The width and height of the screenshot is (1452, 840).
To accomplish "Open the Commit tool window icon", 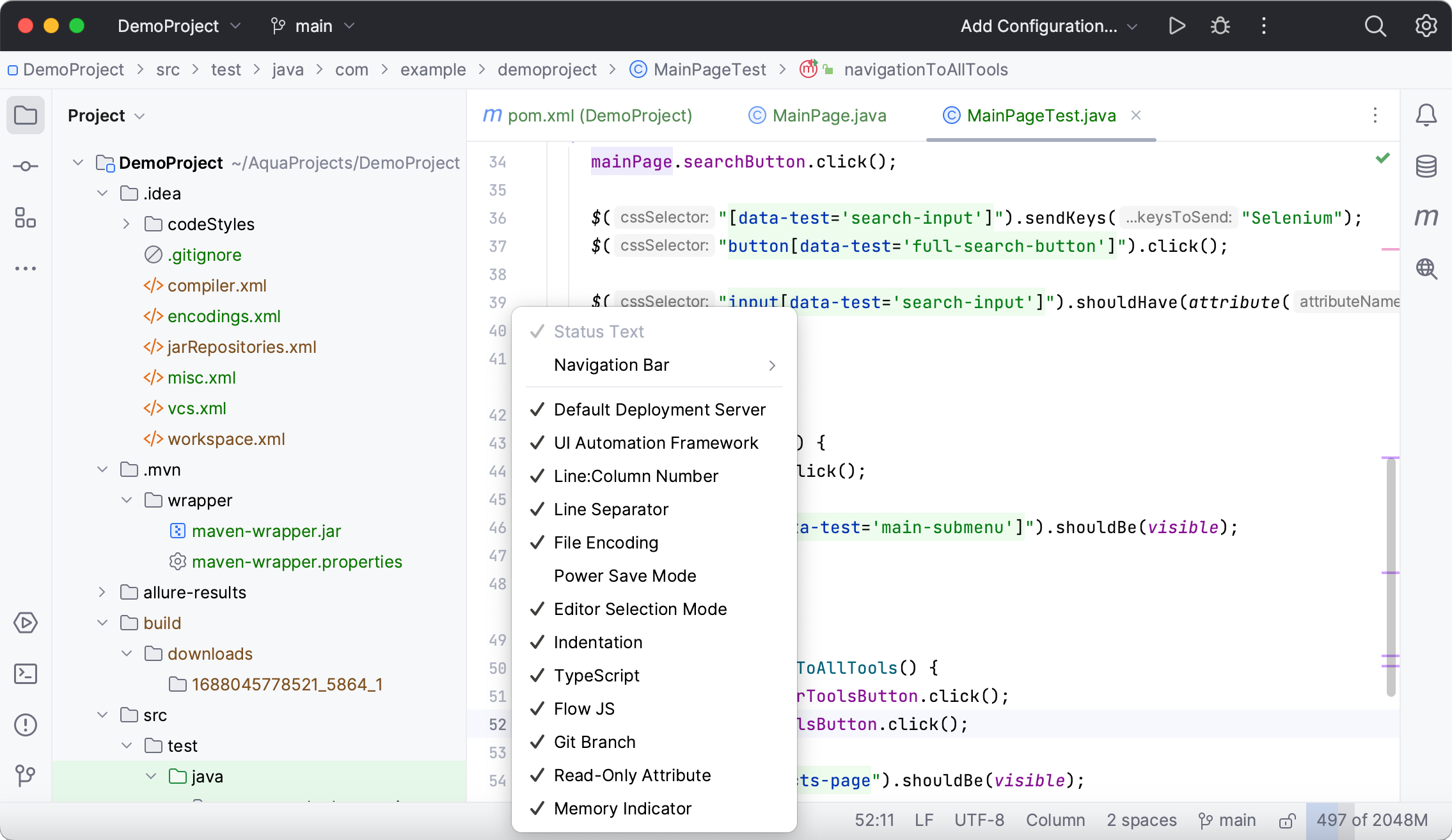I will pos(26,166).
